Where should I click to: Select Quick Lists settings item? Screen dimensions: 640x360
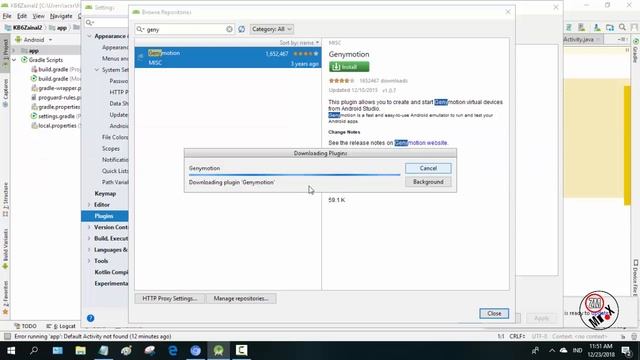click(x=115, y=171)
